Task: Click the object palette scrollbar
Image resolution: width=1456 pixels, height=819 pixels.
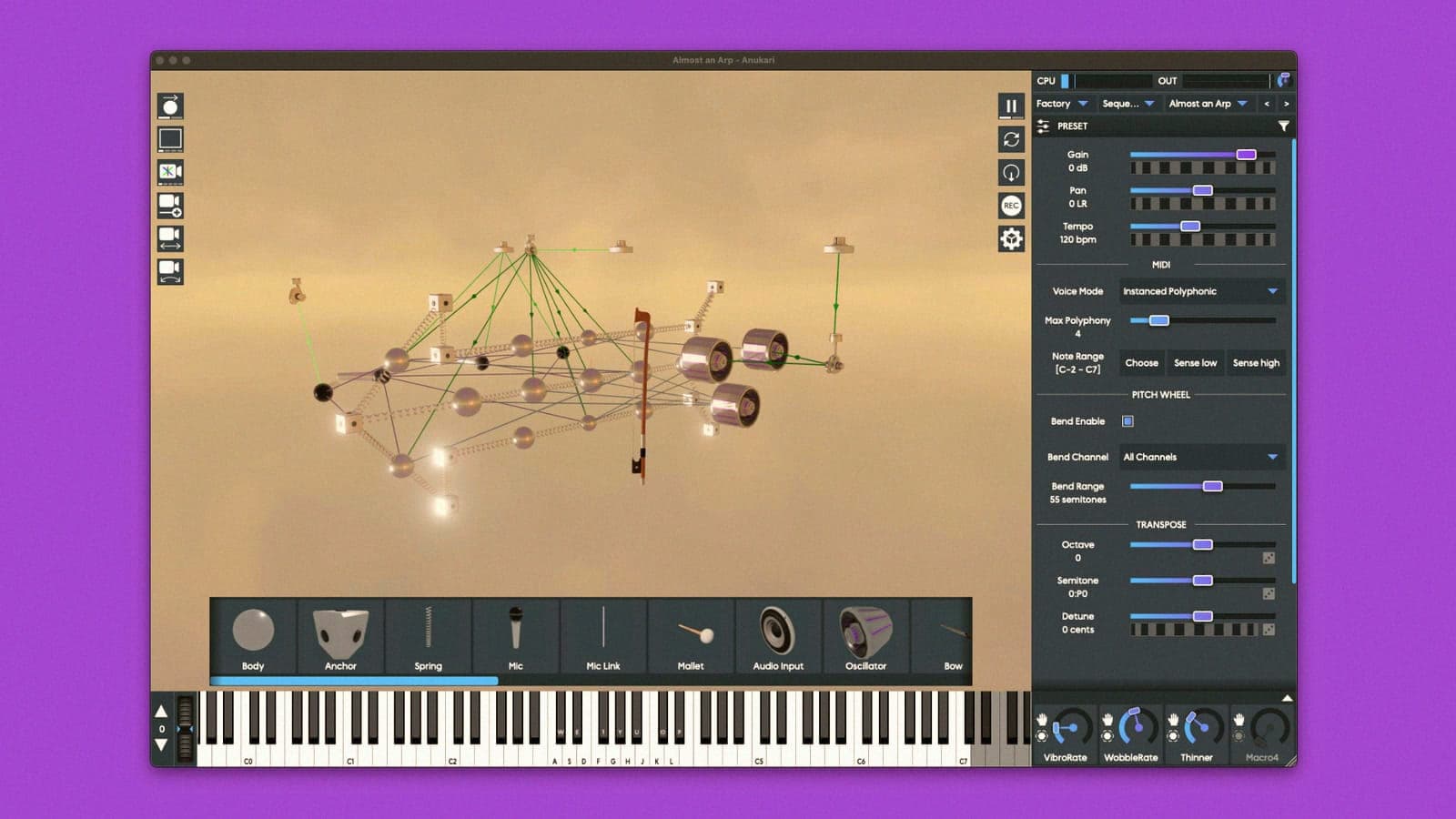Action: [354, 681]
